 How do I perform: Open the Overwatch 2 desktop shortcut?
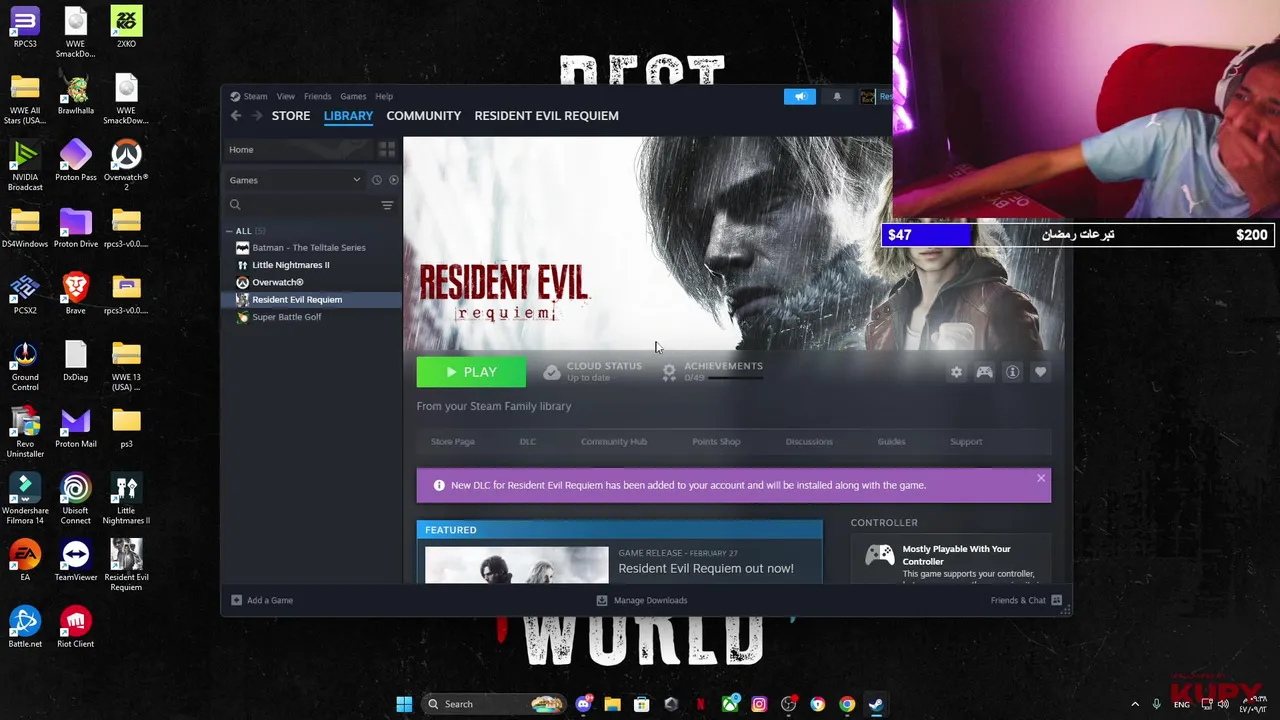click(126, 166)
